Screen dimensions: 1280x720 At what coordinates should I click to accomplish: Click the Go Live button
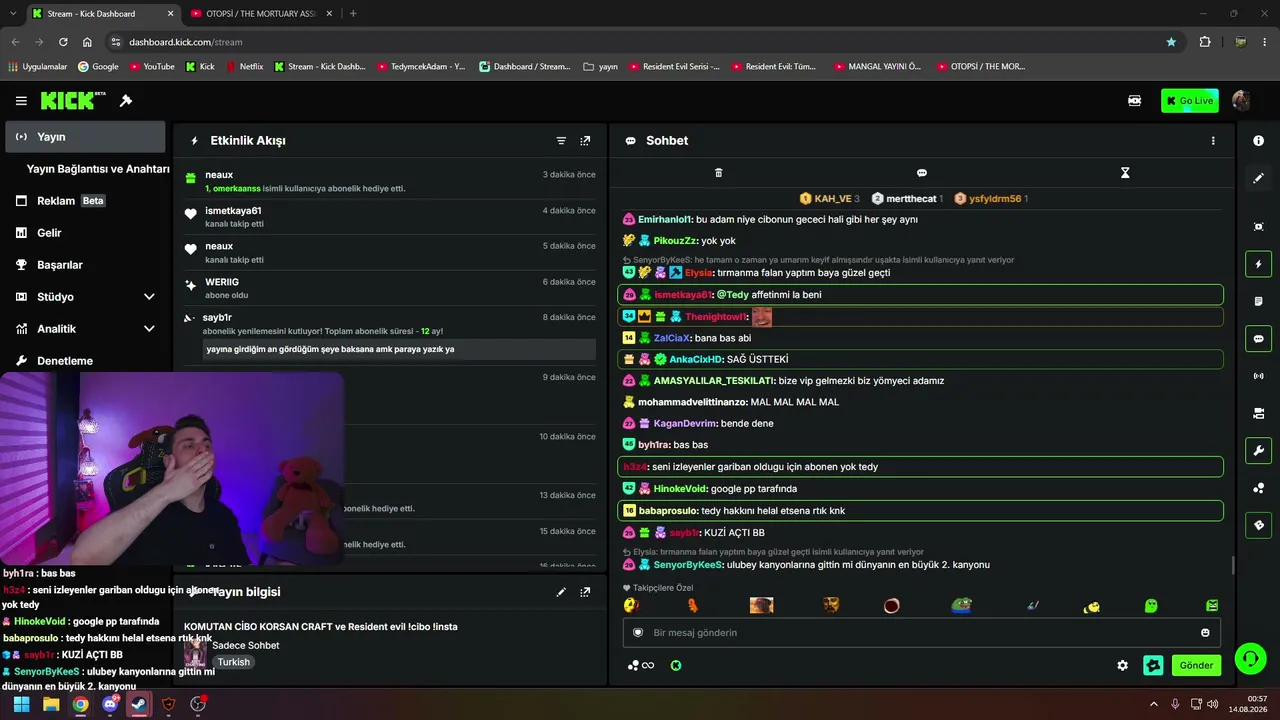pos(1189,101)
